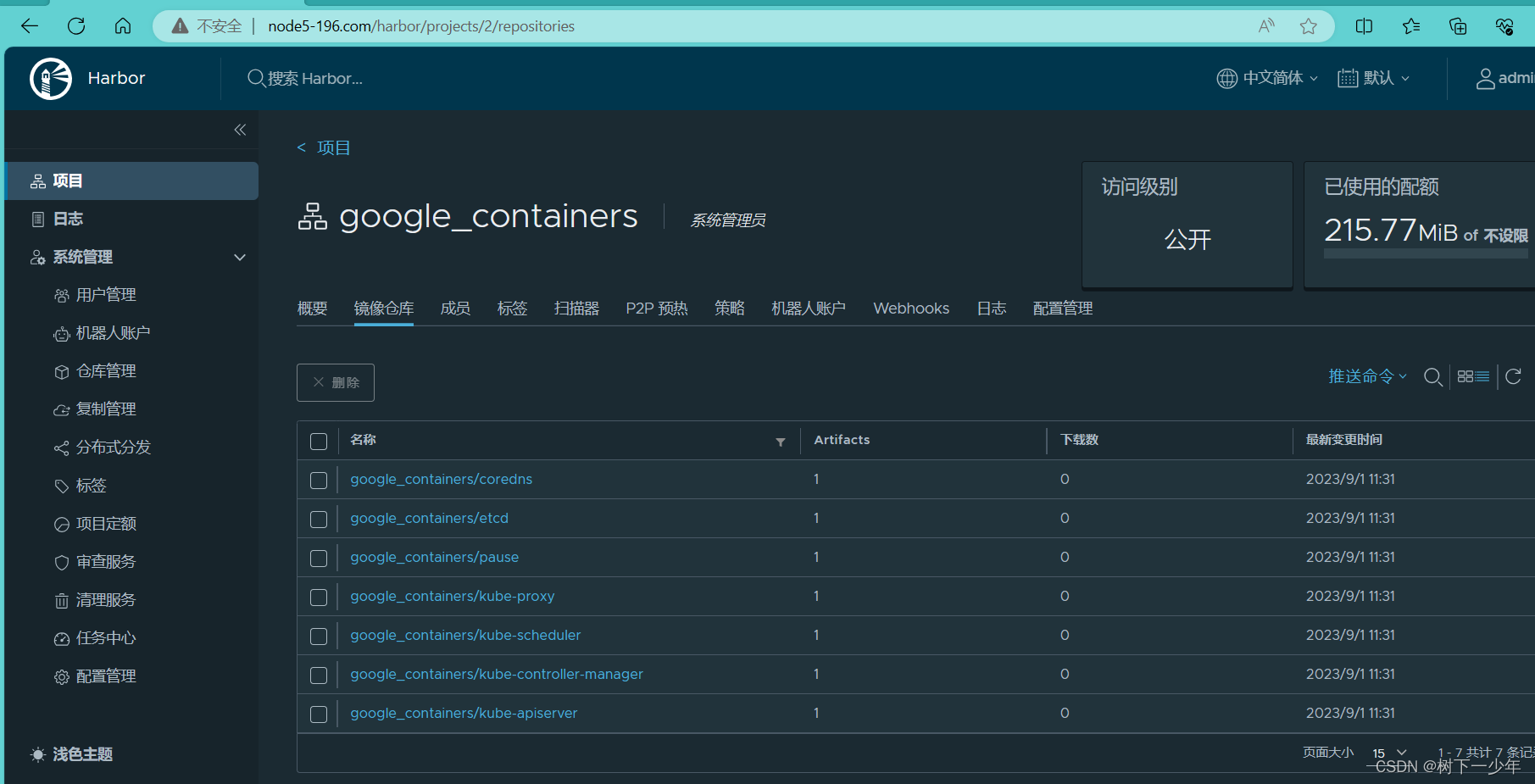This screenshot has width=1535, height=784.
Task: Filter the 名称 column
Action: click(781, 442)
